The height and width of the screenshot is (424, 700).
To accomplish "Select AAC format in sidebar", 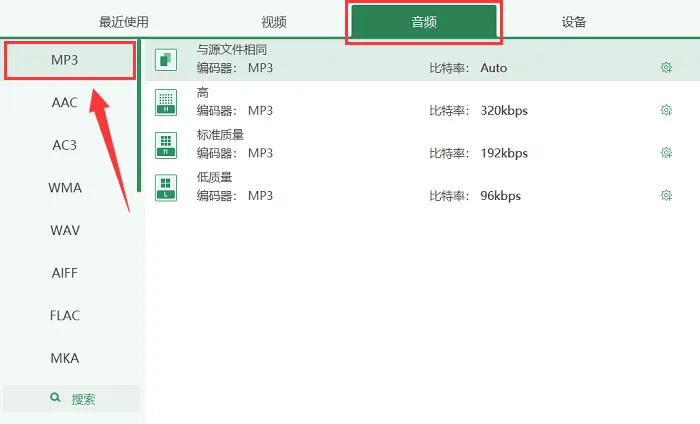I will tap(65, 103).
